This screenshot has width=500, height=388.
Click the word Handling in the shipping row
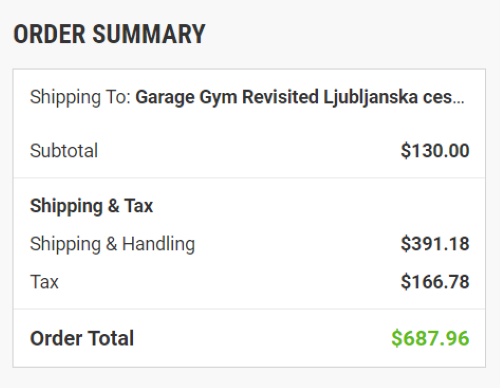(x=158, y=244)
